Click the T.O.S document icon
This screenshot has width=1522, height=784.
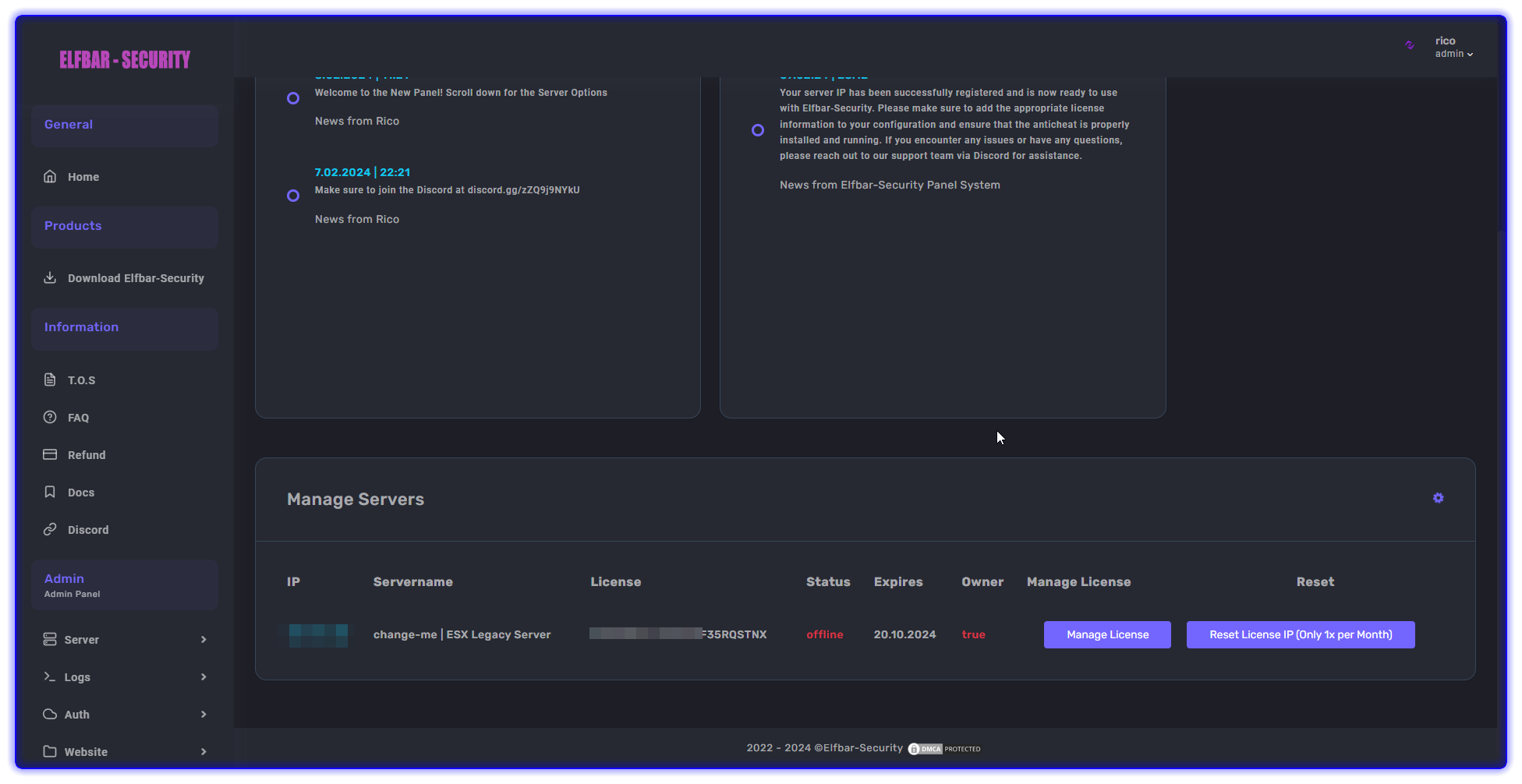click(50, 380)
